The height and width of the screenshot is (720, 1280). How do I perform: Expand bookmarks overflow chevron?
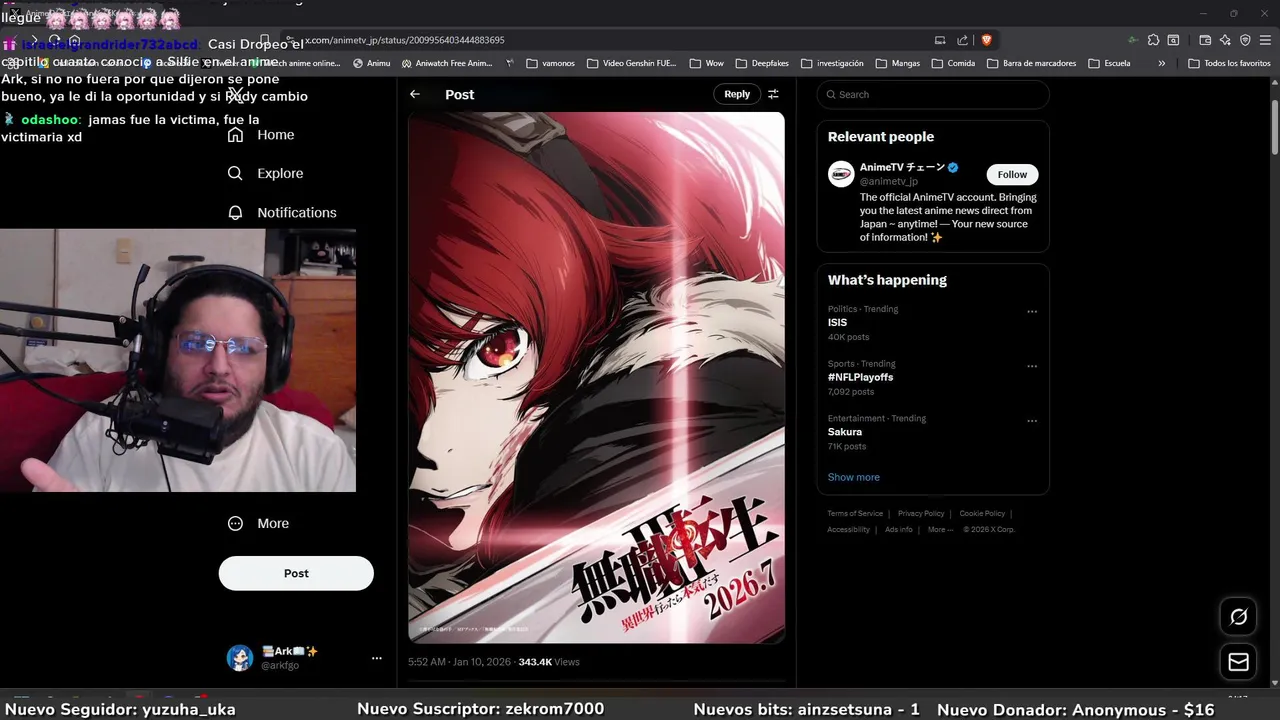(x=1161, y=63)
